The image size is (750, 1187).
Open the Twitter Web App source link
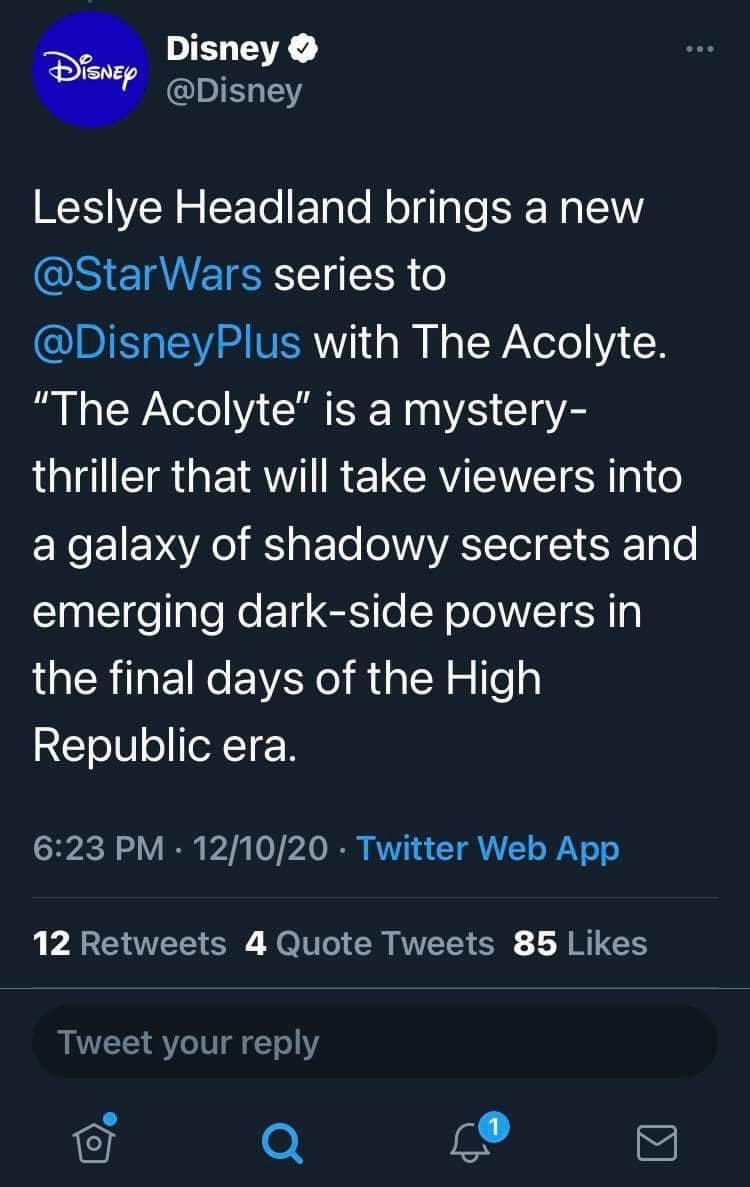click(x=488, y=848)
